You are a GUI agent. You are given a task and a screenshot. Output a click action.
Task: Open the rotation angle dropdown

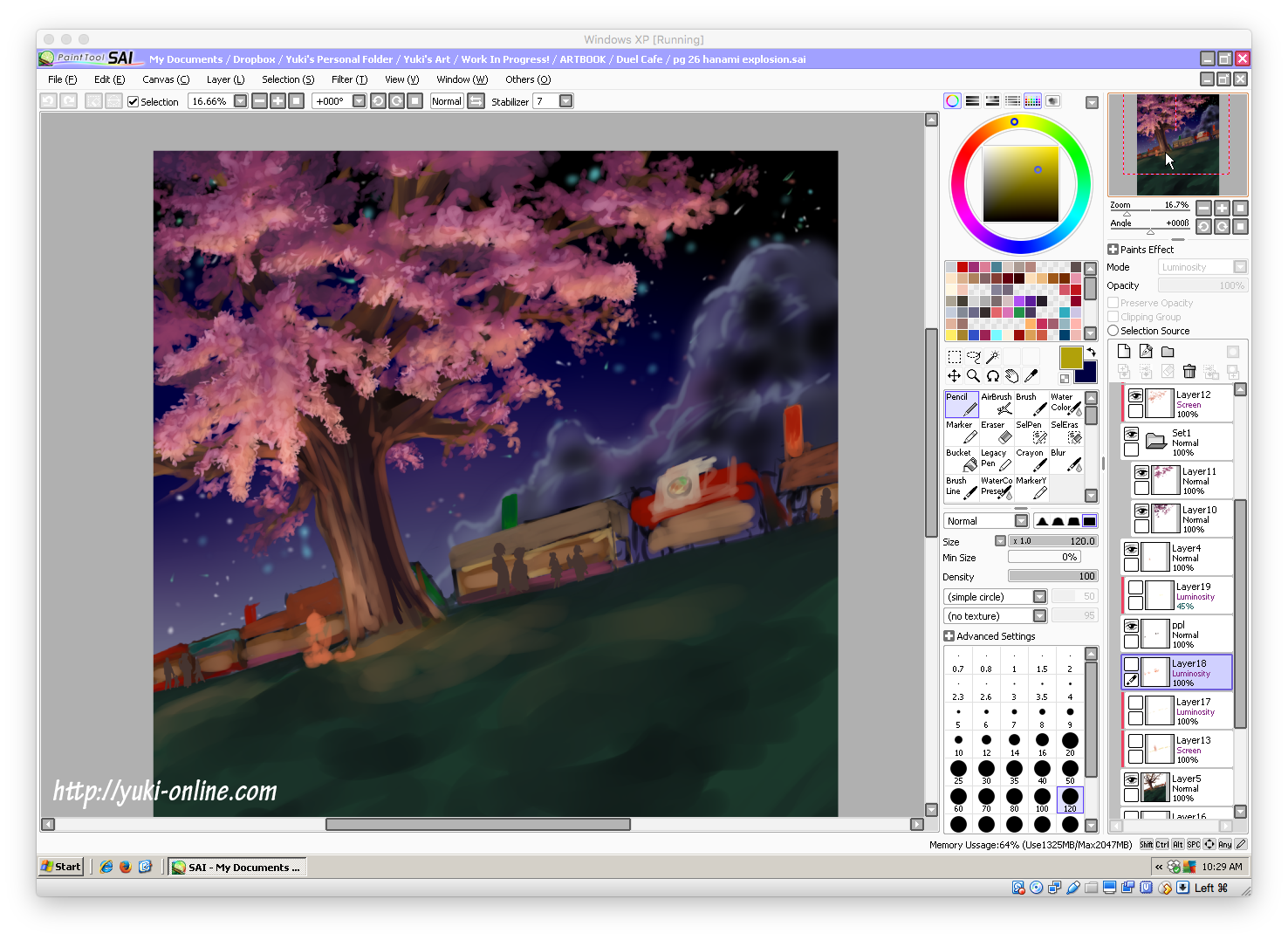[x=359, y=101]
